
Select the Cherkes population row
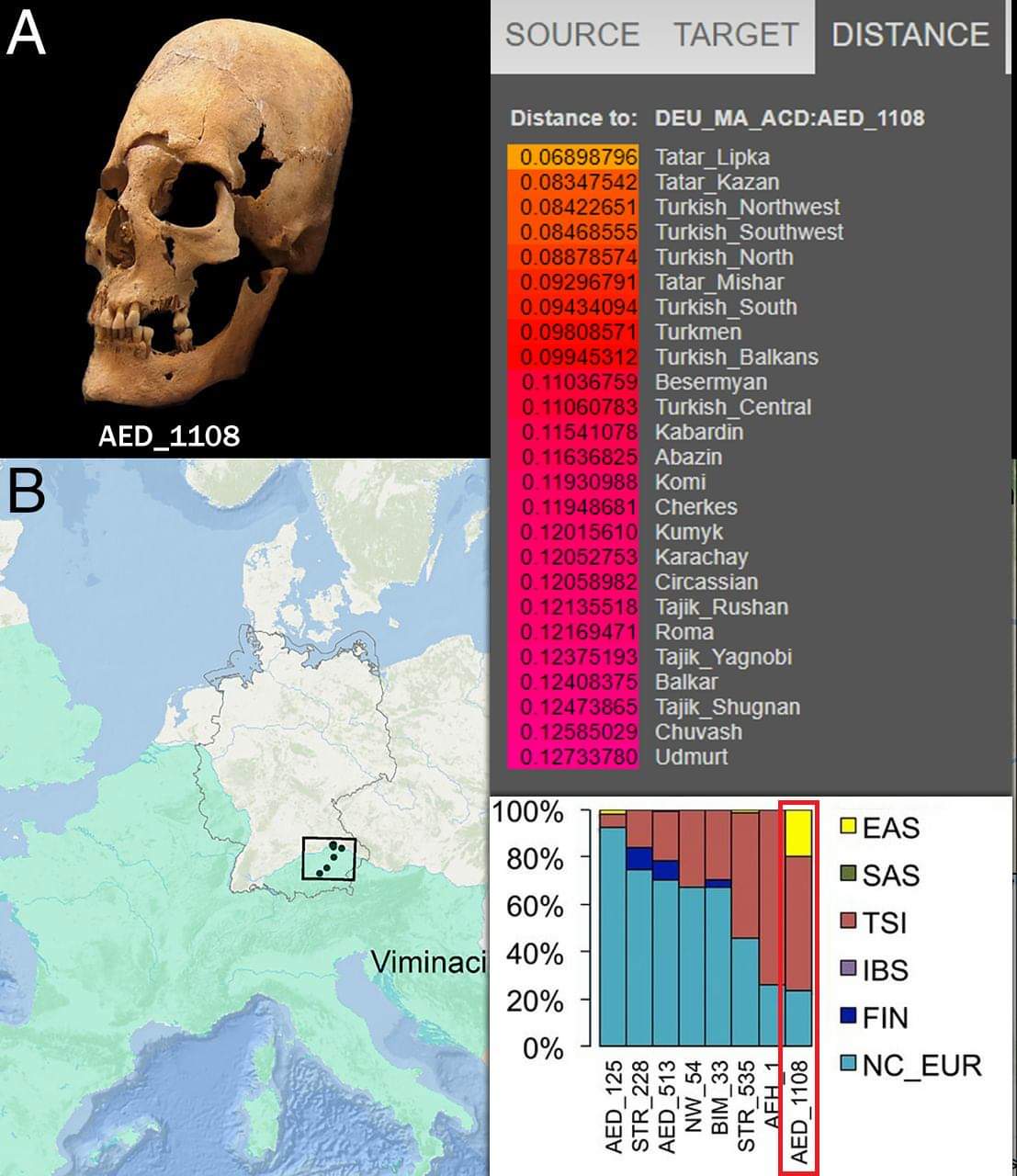622,506
